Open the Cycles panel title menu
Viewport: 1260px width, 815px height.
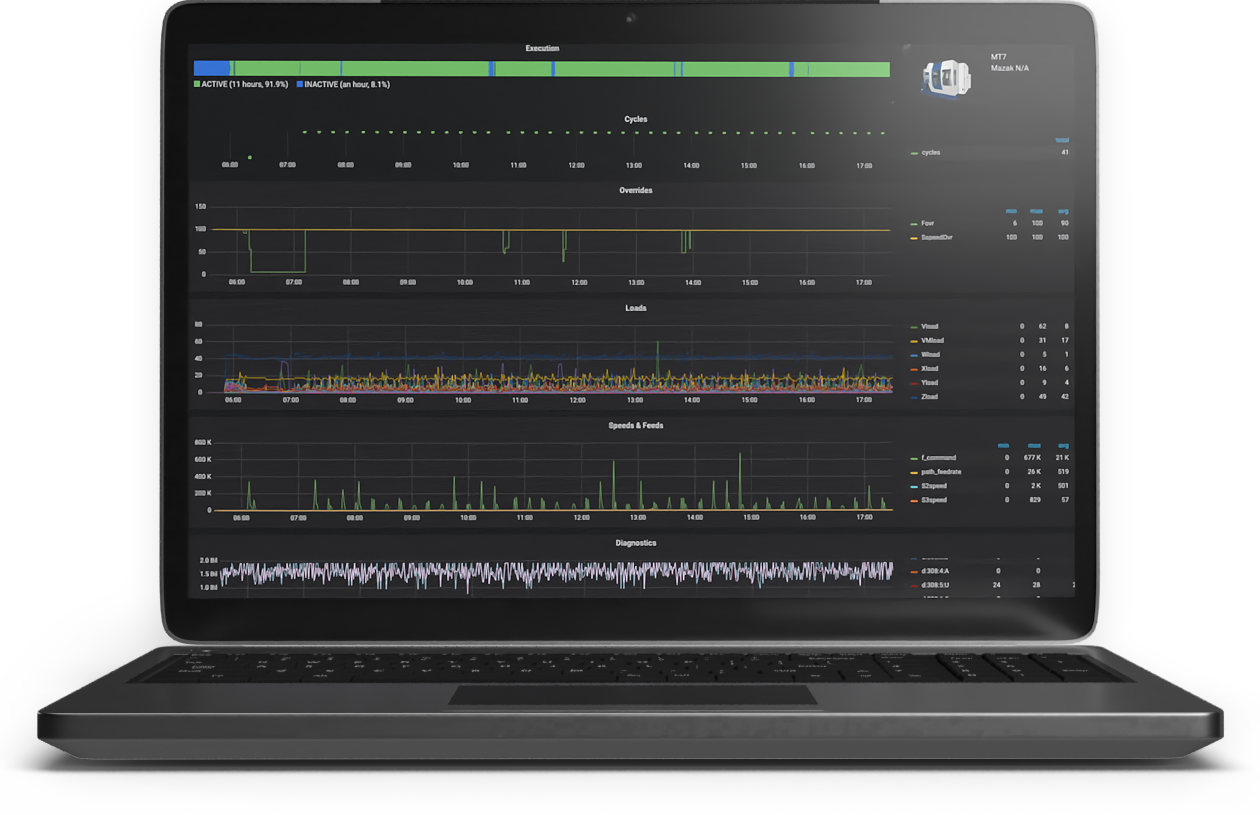click(x=636, y=119)
